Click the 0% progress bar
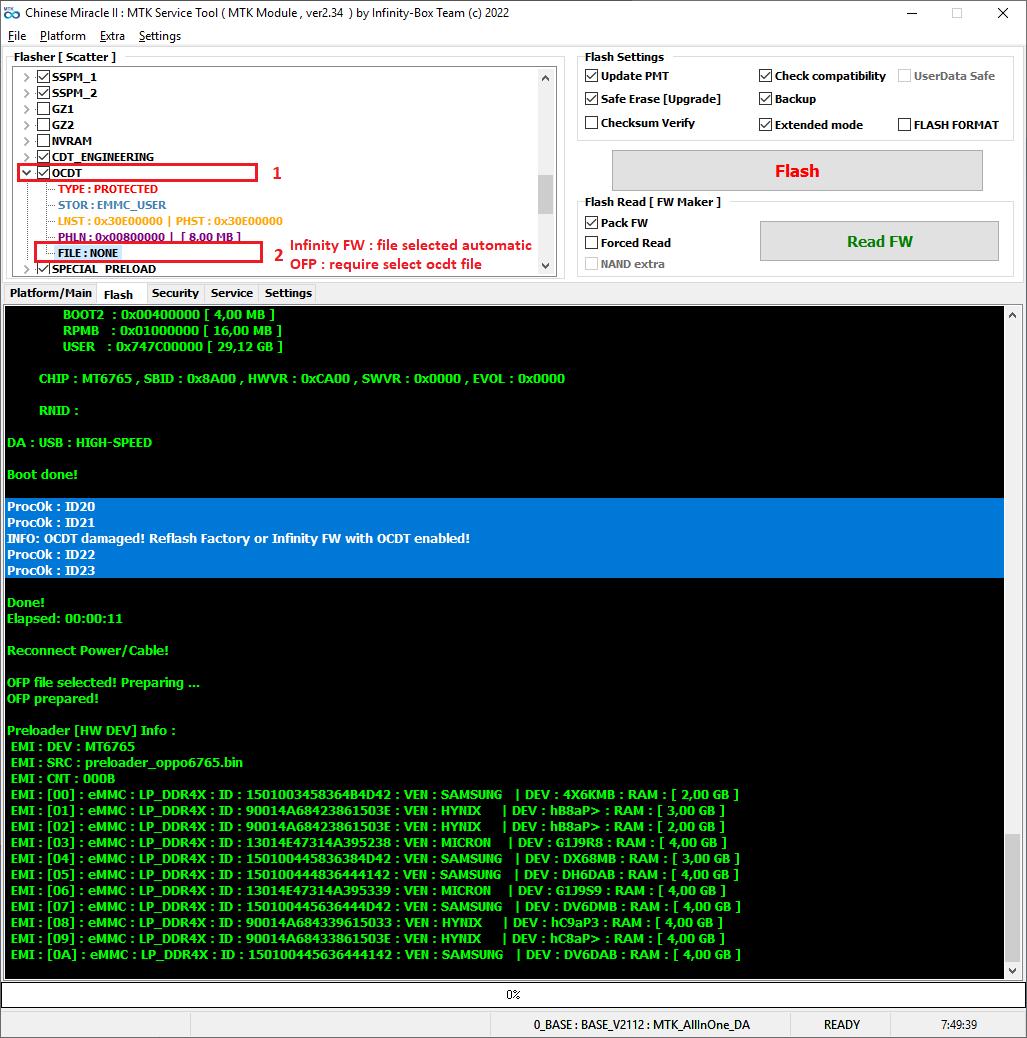Image resolution: width=1027 pixels, height=1038 pixels. 512,995
